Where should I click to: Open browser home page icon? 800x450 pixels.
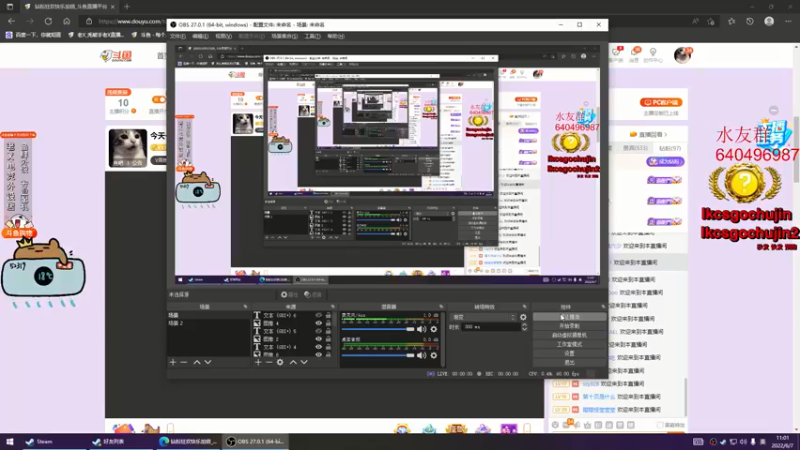(x=66, y=21)
